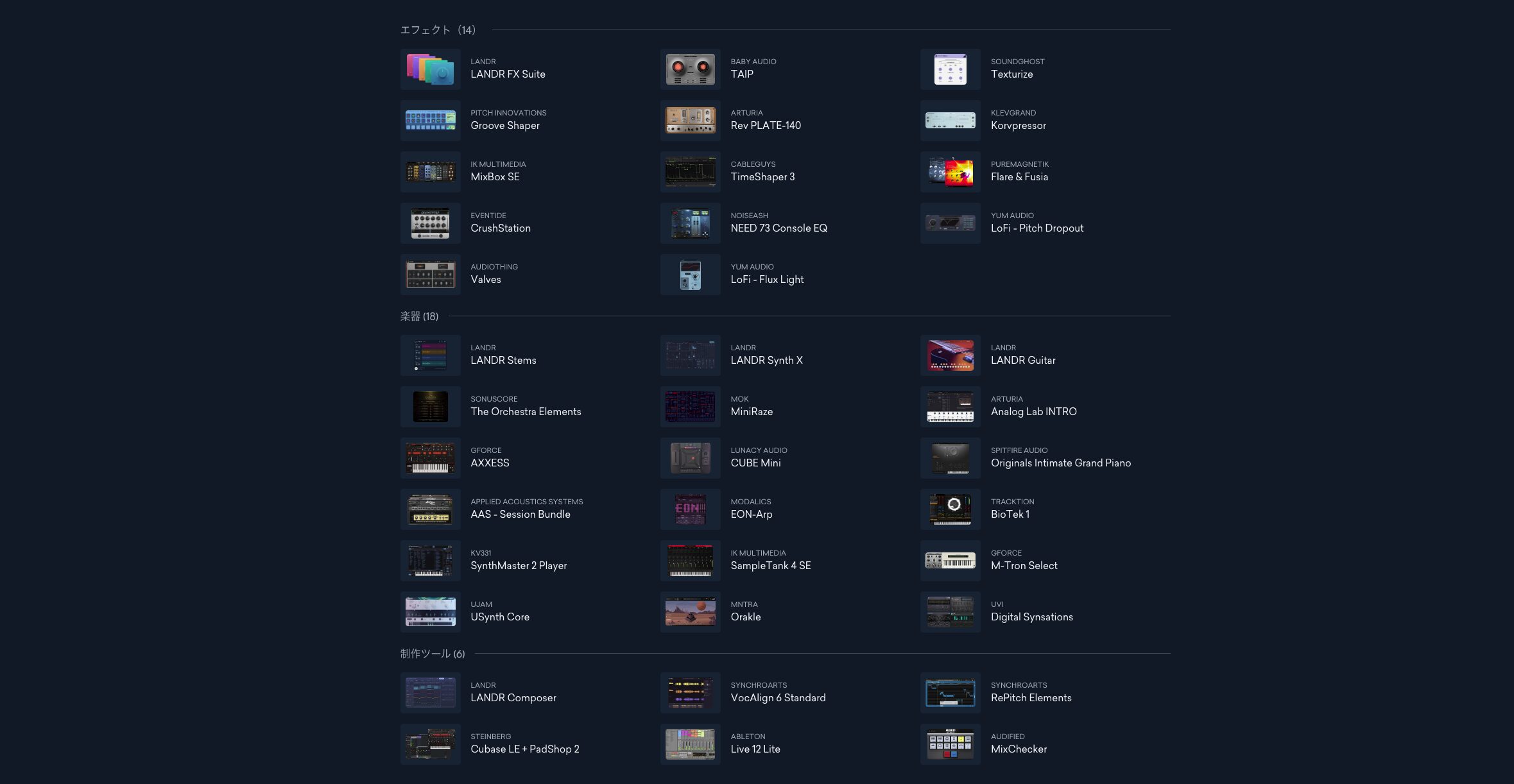The height and width of the screenshot is (784, 1514).
Task: Select the "楽器 (18)" section heading
Action: point(419,316)
